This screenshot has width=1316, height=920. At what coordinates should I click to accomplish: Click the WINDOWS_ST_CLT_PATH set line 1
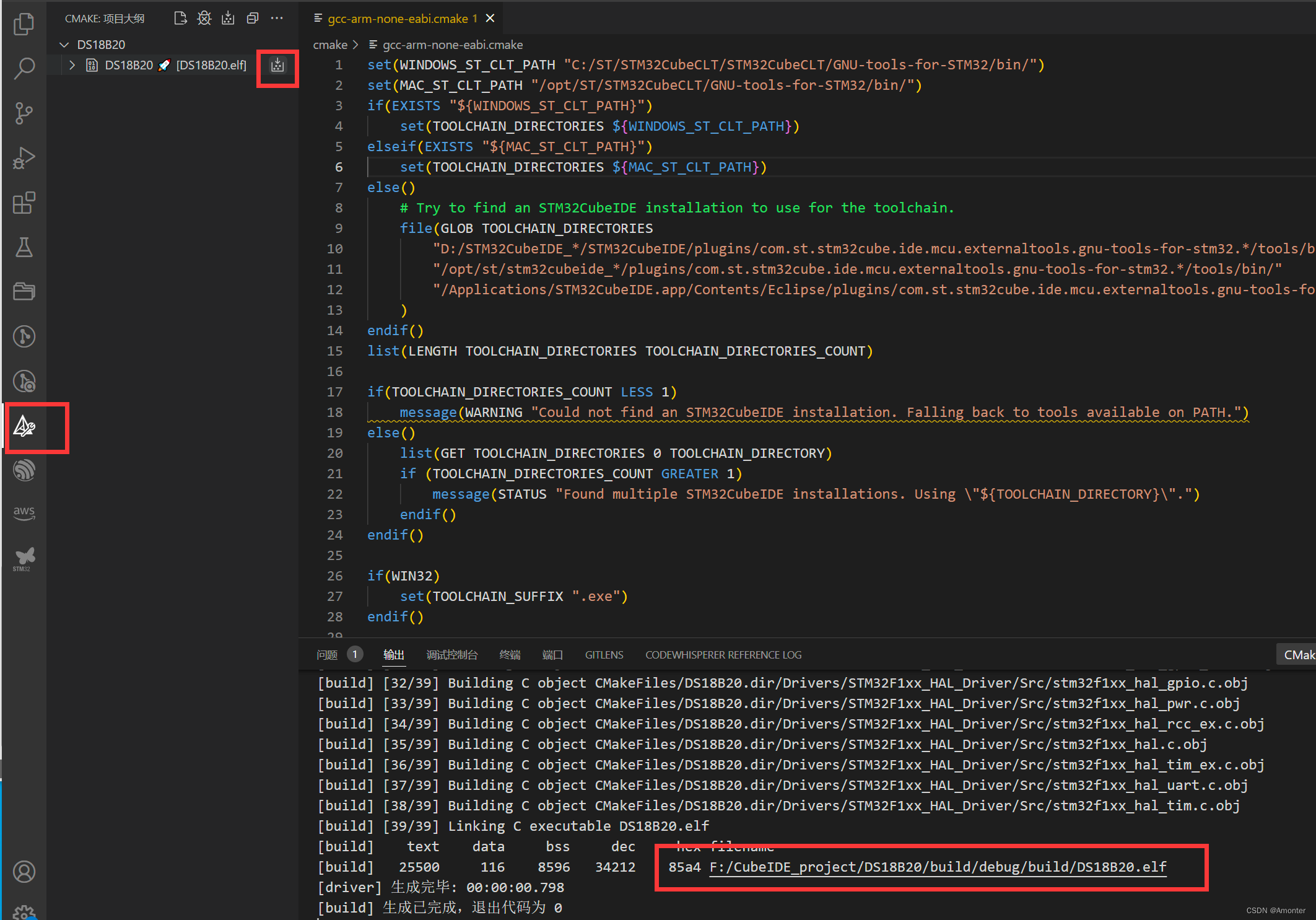[x=706, y=64]
